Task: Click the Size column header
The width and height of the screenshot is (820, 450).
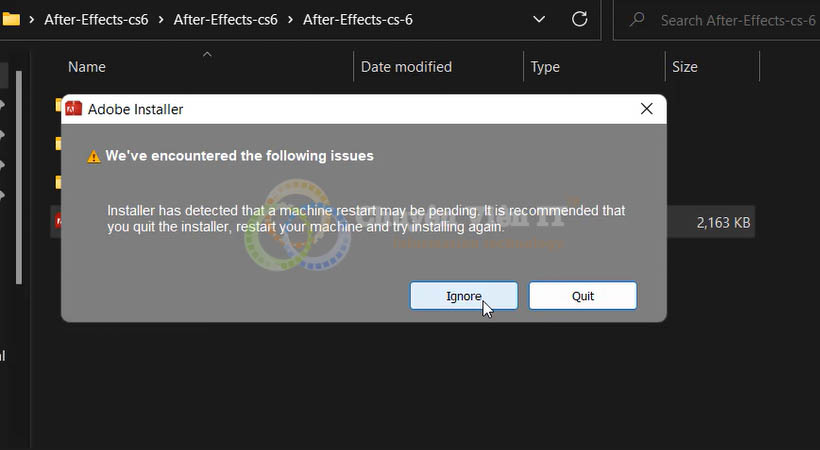Action: [x=685, y=67]
